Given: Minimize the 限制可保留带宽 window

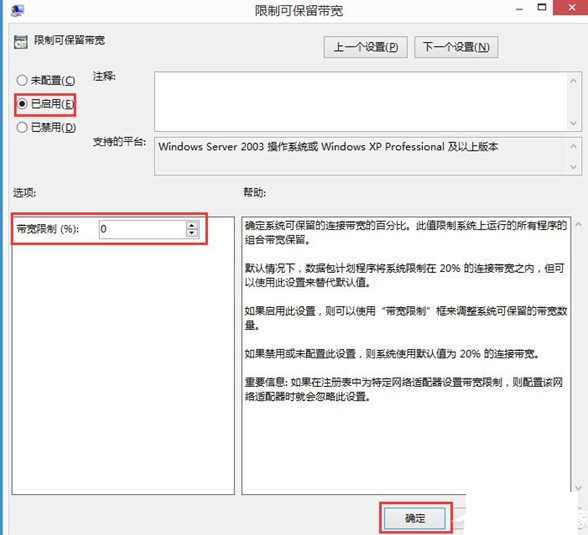Looking at the screenshot, I should (519, 9).
